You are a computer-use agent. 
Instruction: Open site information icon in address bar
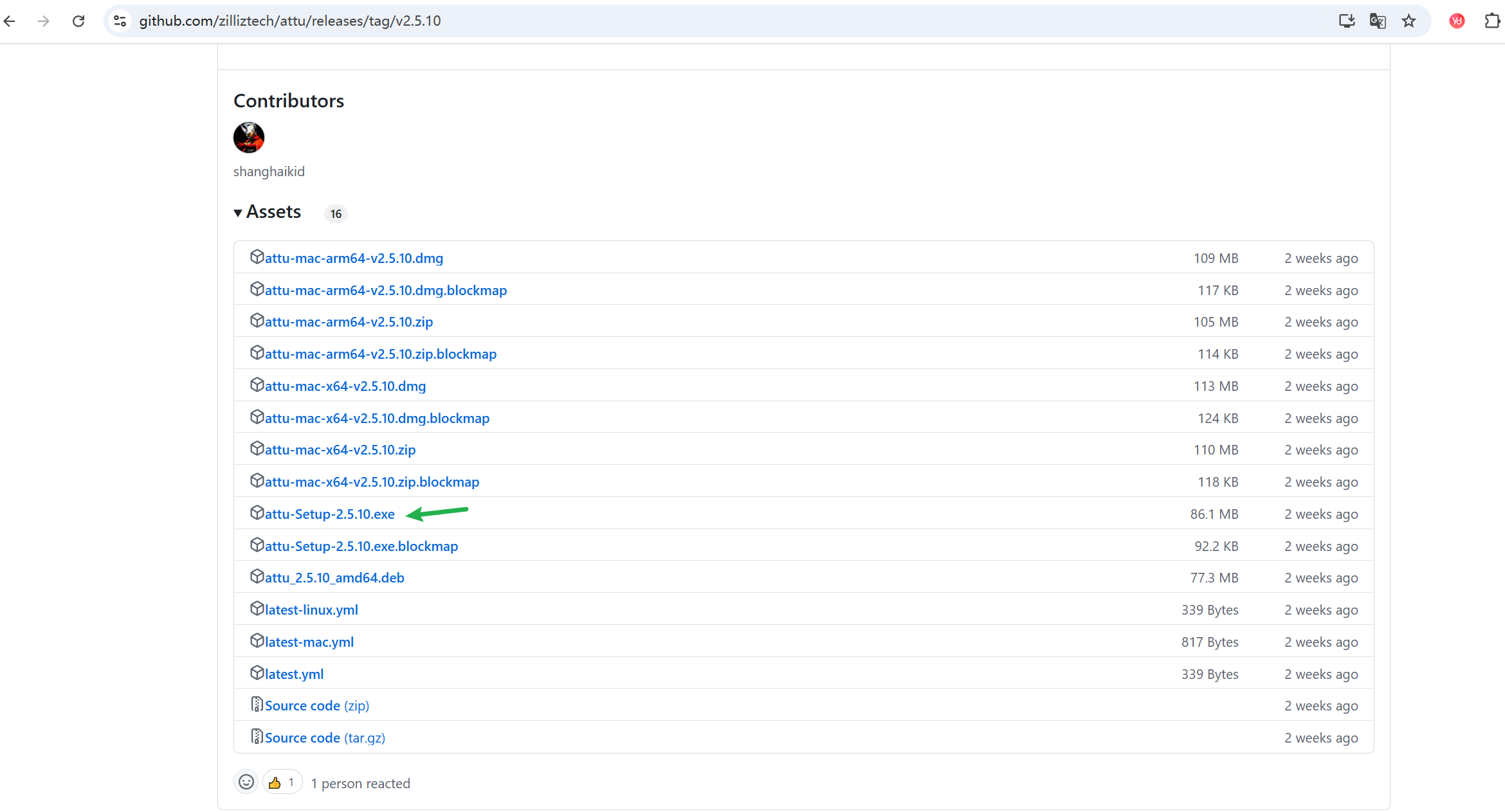pos(120,21)
